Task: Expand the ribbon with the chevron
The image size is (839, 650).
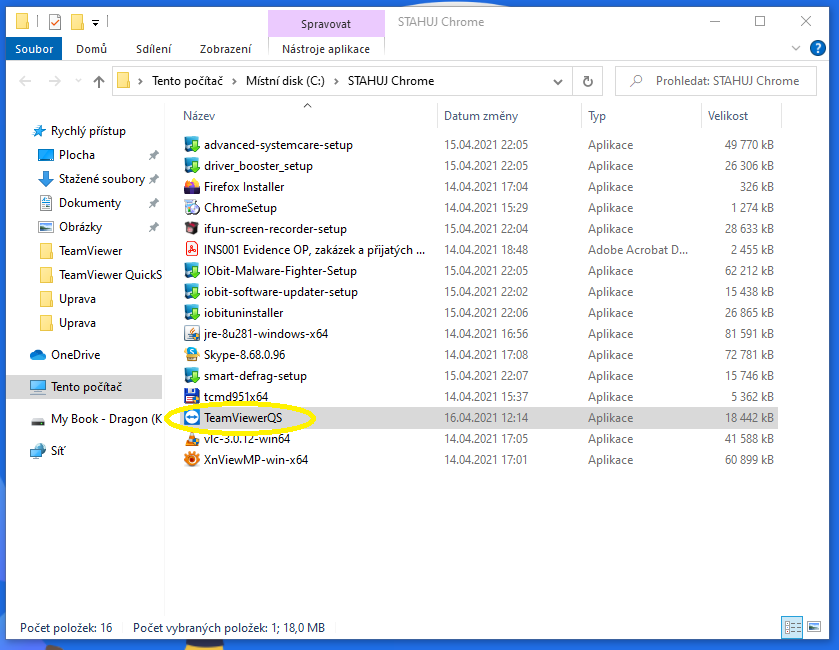Action: click(796, 48)
